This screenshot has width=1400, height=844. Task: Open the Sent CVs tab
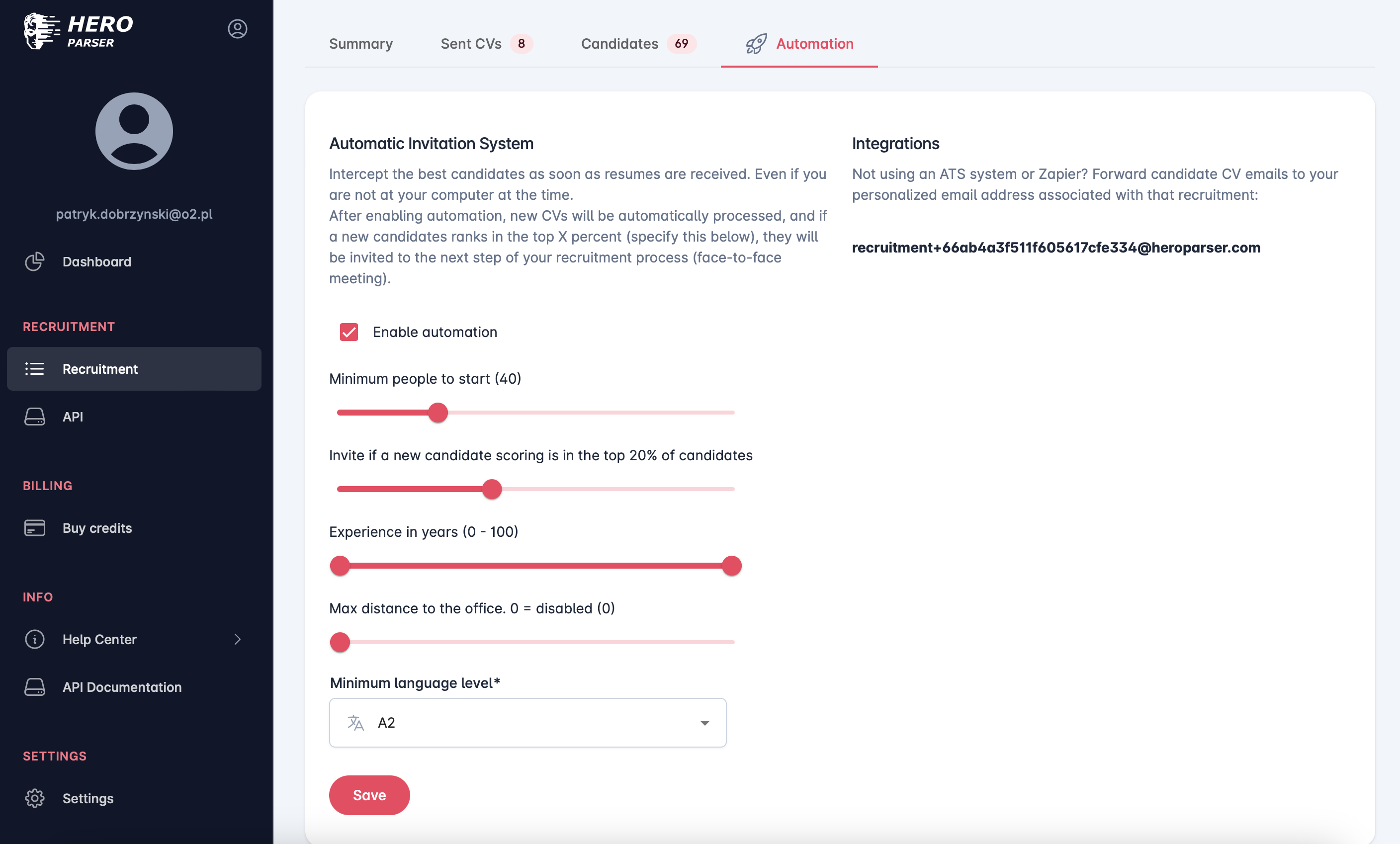coord(471,44)
